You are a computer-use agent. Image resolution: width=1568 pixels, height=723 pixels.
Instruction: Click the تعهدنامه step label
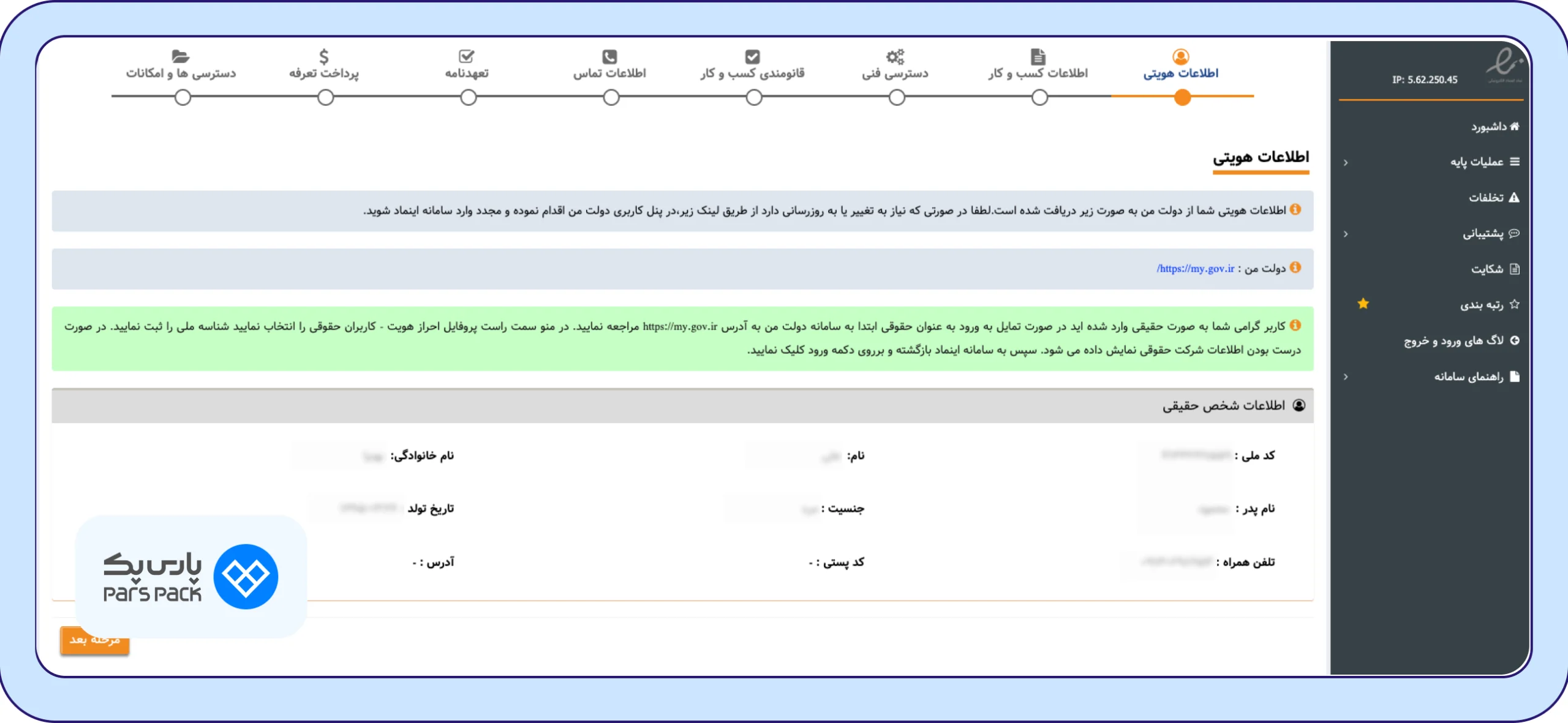click(467, 73)
